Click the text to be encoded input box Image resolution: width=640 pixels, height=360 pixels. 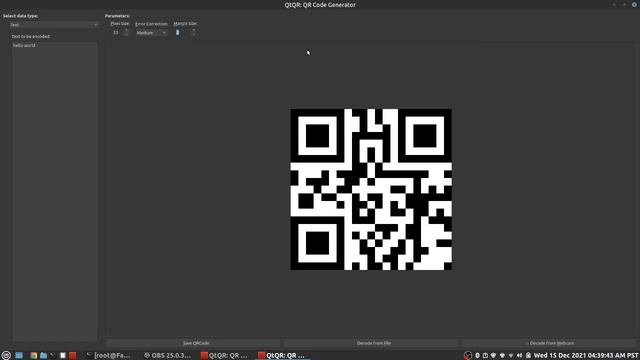(54, 191)
